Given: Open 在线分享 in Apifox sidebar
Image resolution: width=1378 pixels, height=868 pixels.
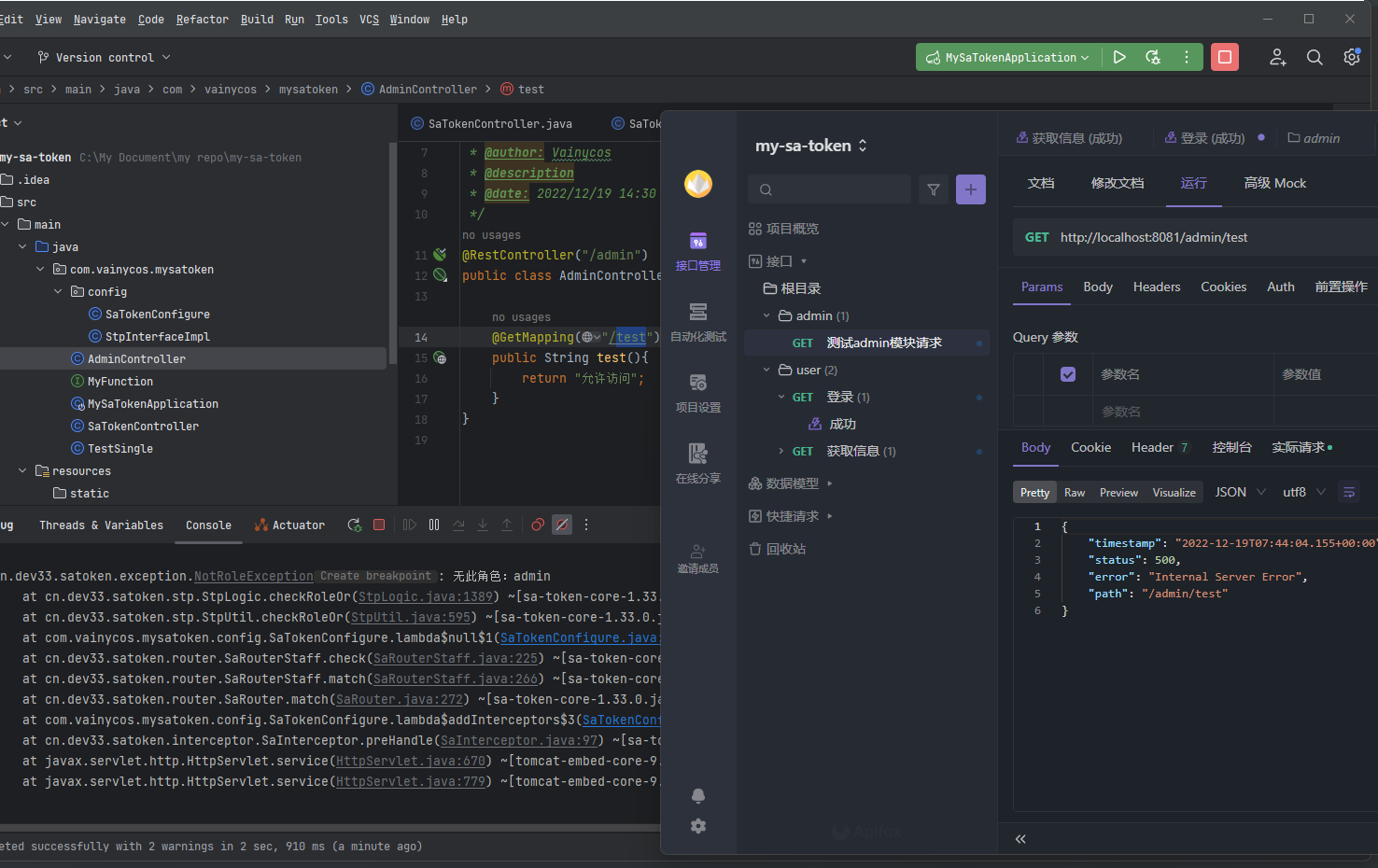Looking at the screenshot, I should [698, 464].
